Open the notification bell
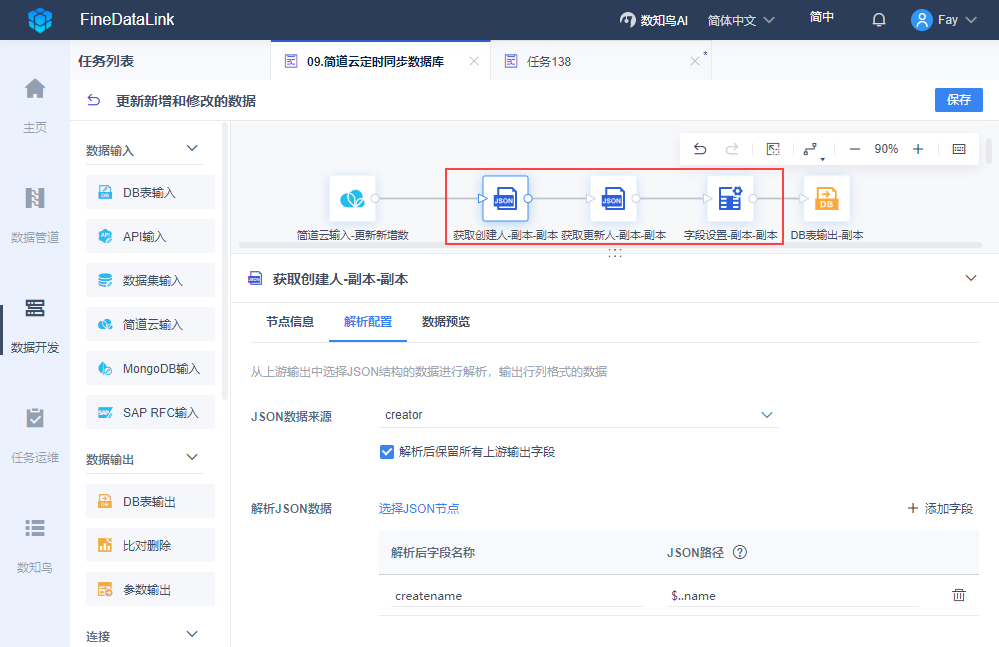 point(879,20)
